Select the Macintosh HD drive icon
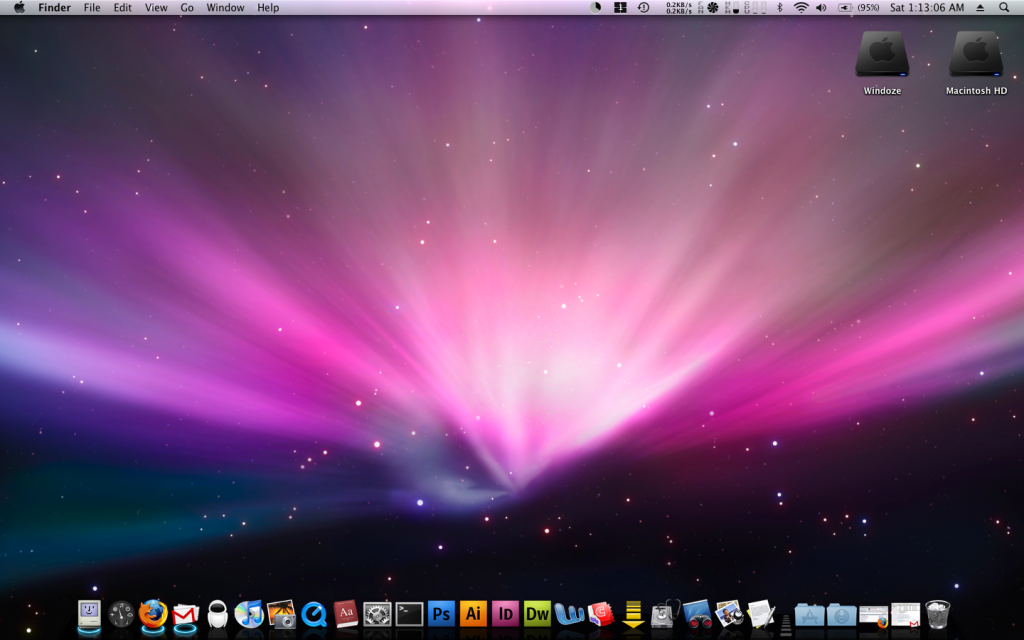This screenshot has width=1024, height=640. click(976, 63)
